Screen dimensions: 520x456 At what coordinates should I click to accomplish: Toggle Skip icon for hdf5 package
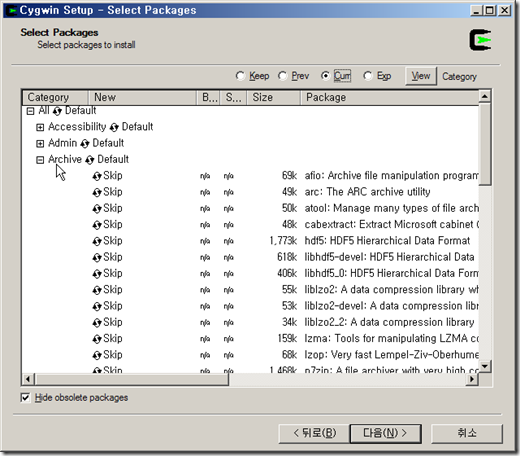click(x=97, y=241)
